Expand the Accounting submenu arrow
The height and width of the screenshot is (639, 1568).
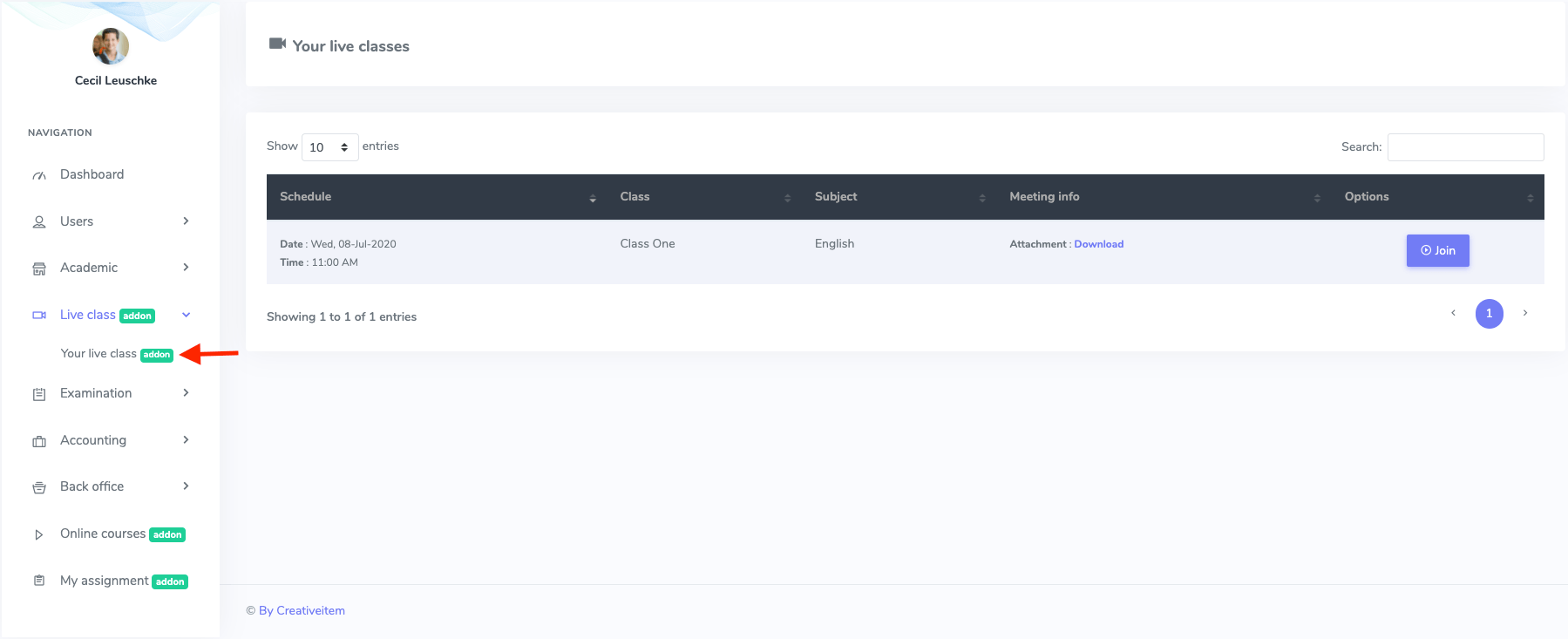186,440
